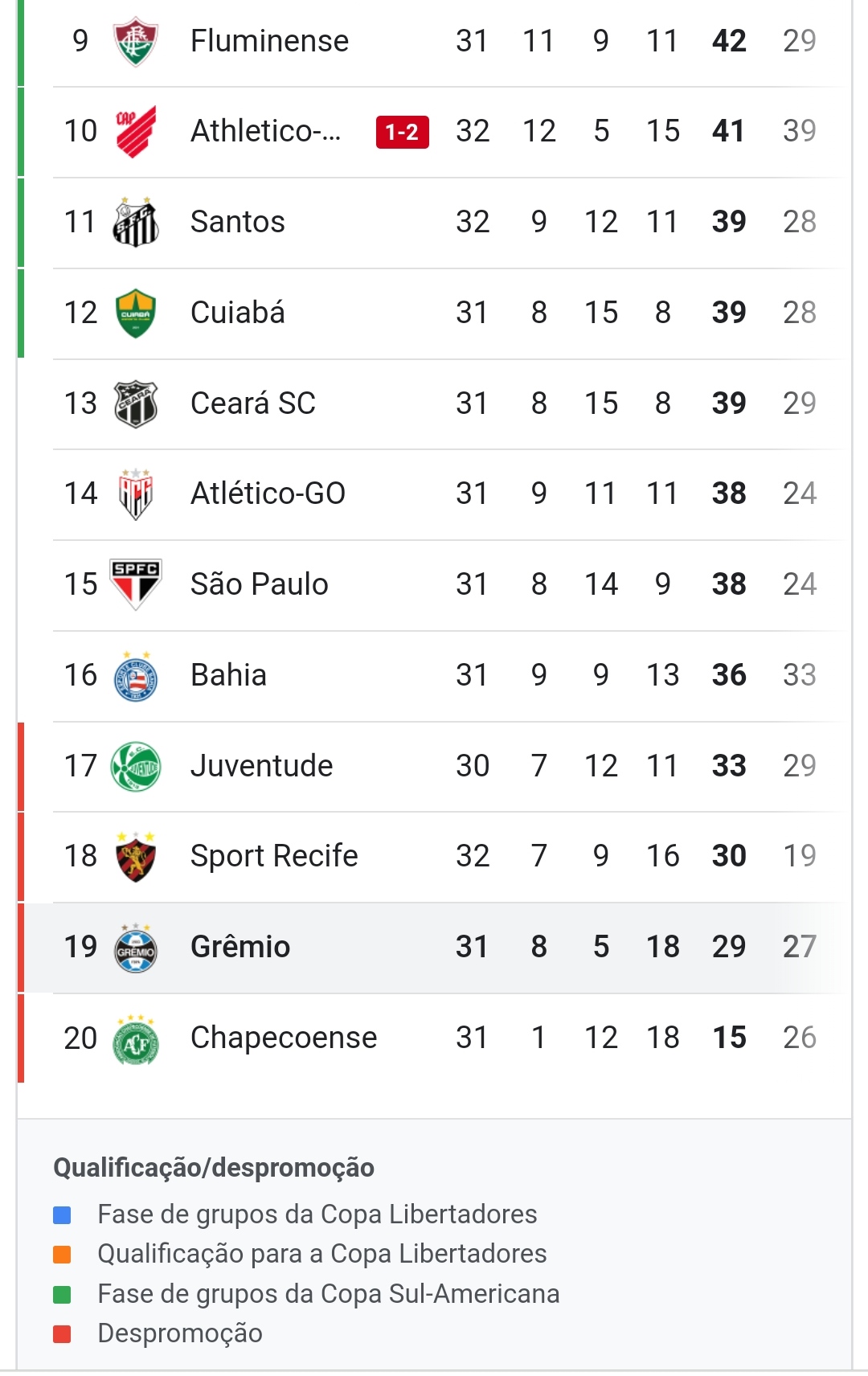
Task: Click the Bahia round blue crest
Action: [x=136, y=675]
